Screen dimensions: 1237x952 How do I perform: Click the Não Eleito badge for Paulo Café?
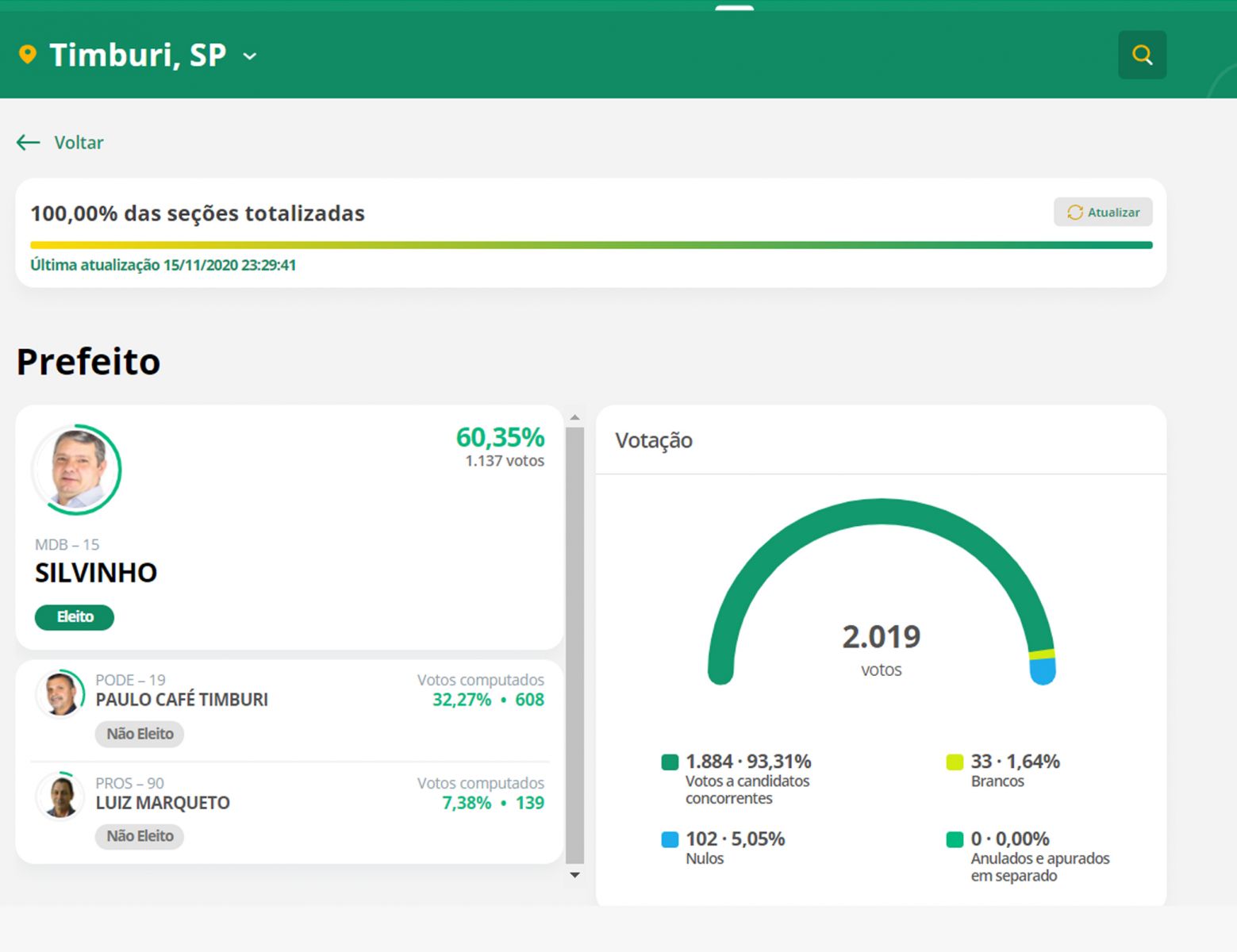[140, 734]
